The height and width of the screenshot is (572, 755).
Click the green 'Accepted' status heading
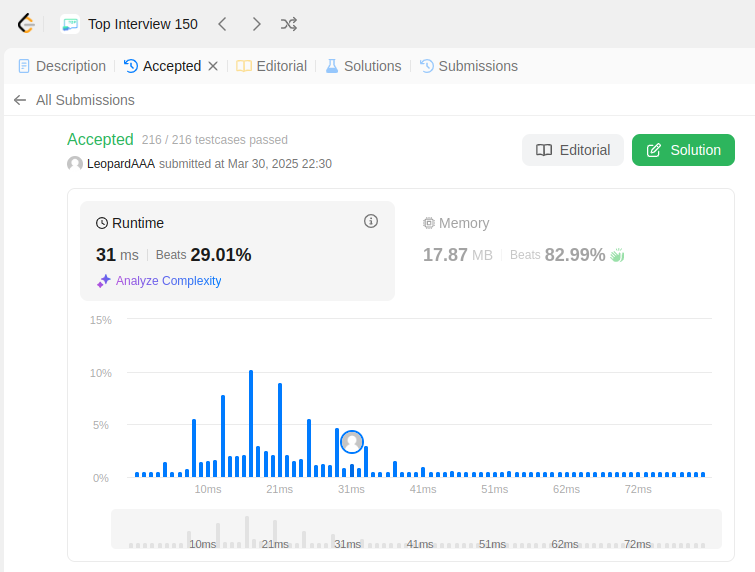coord(100,140)
